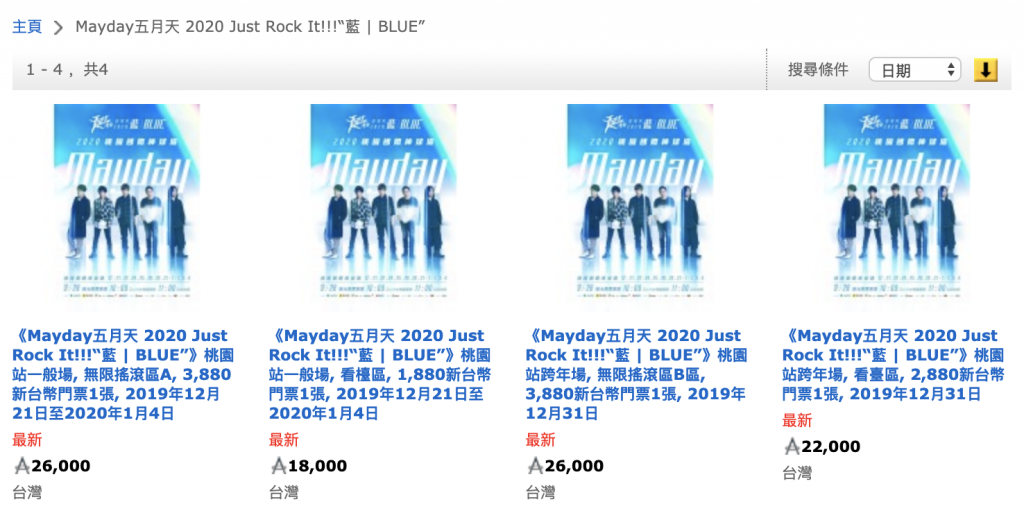Click the 1 - 4, 共4 results count

click(x=67, y=70)
